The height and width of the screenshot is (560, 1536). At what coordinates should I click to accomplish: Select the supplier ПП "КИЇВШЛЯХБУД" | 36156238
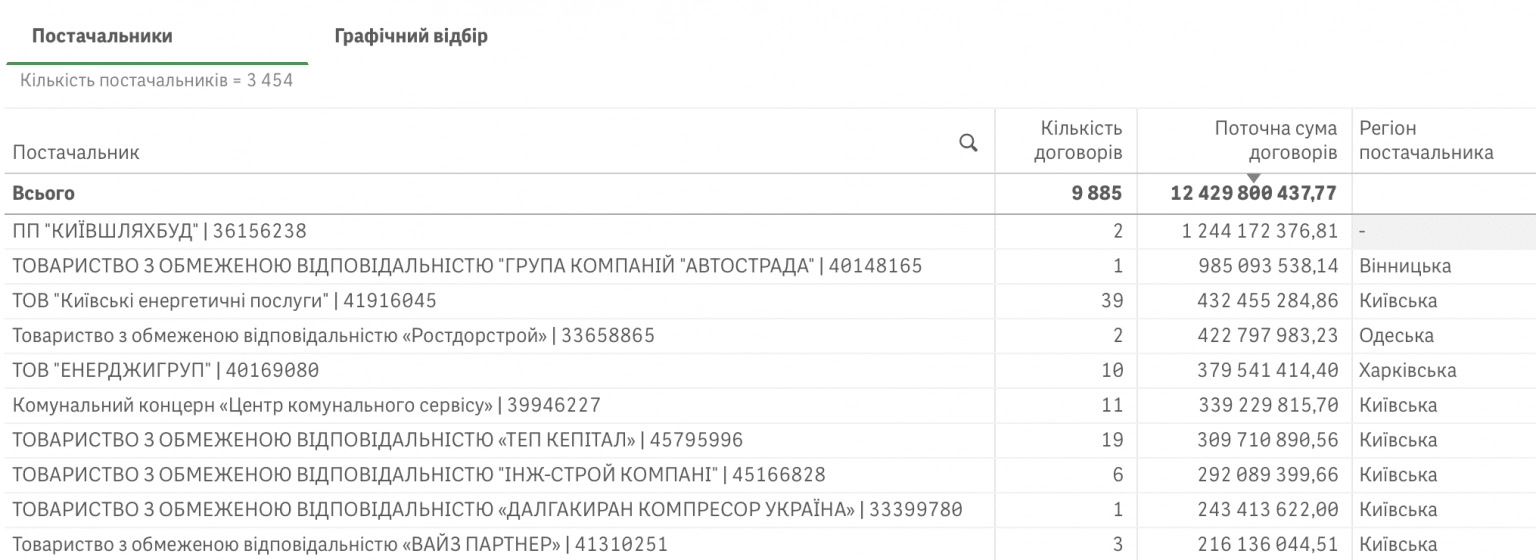click(159, 231)
